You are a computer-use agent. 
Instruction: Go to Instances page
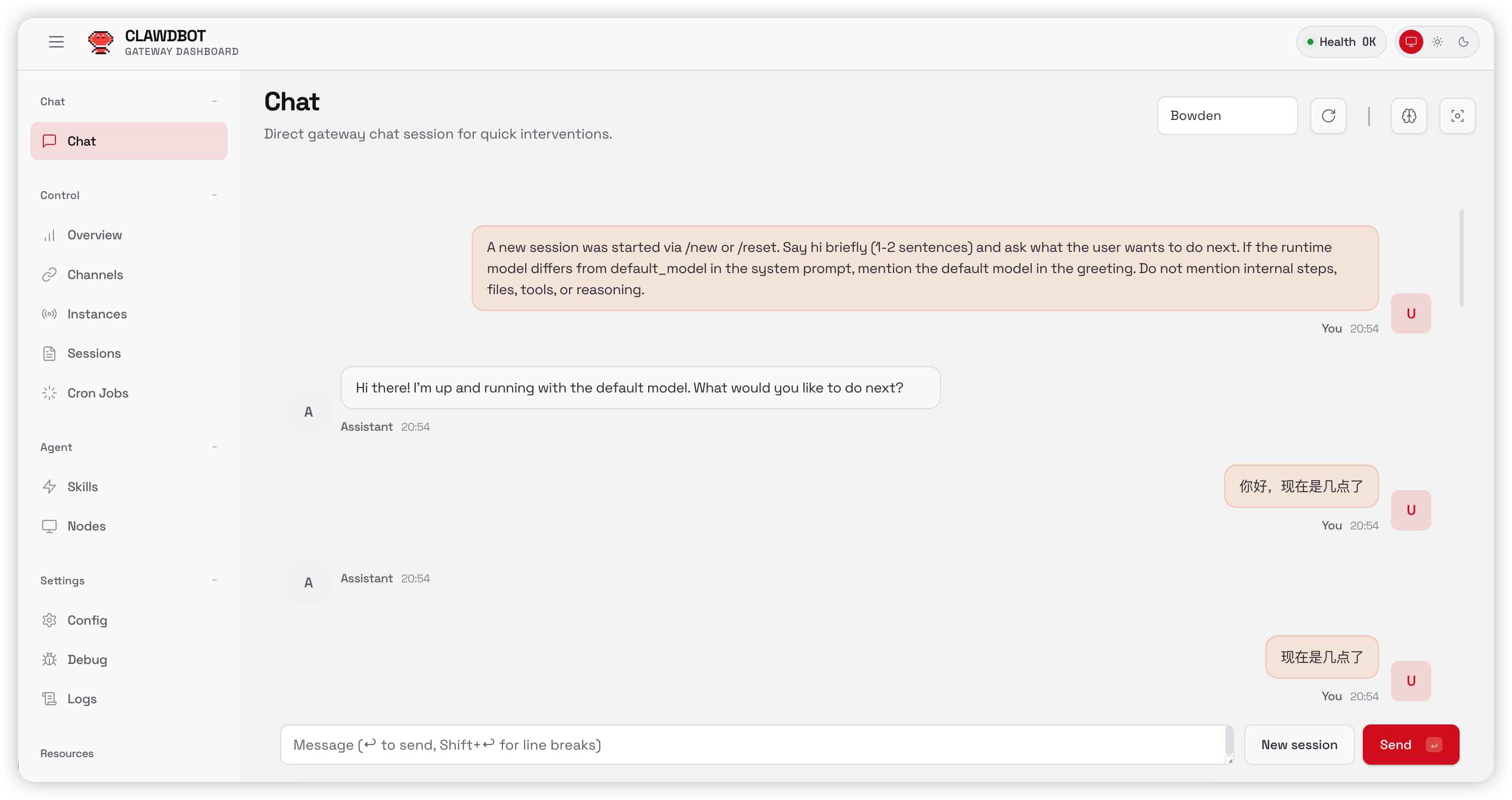97,314
